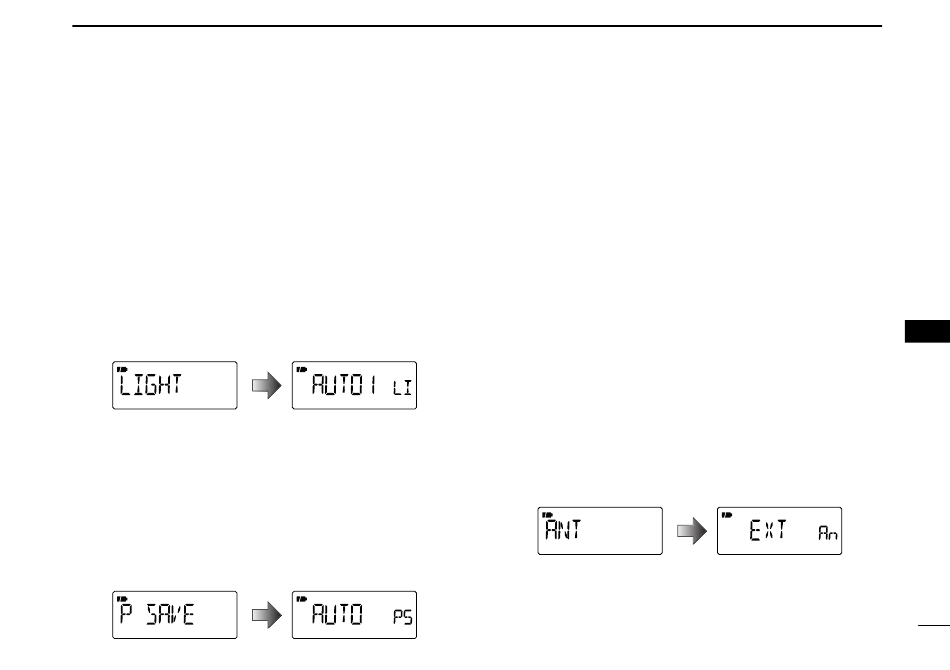Select the P SAVE display panel

tap(174, 615)
